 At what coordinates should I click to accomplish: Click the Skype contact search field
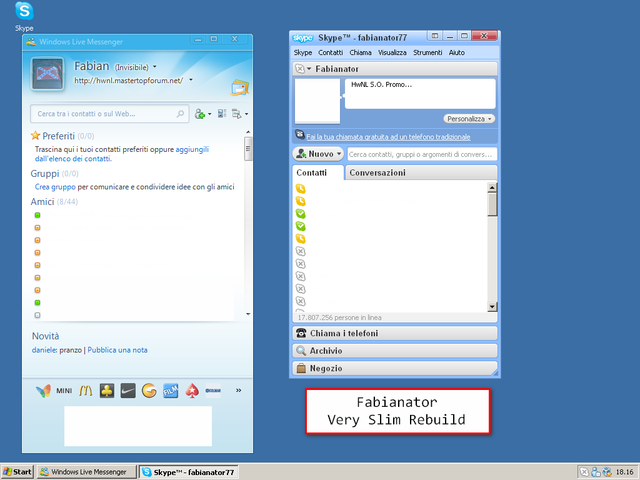[422, 154]
